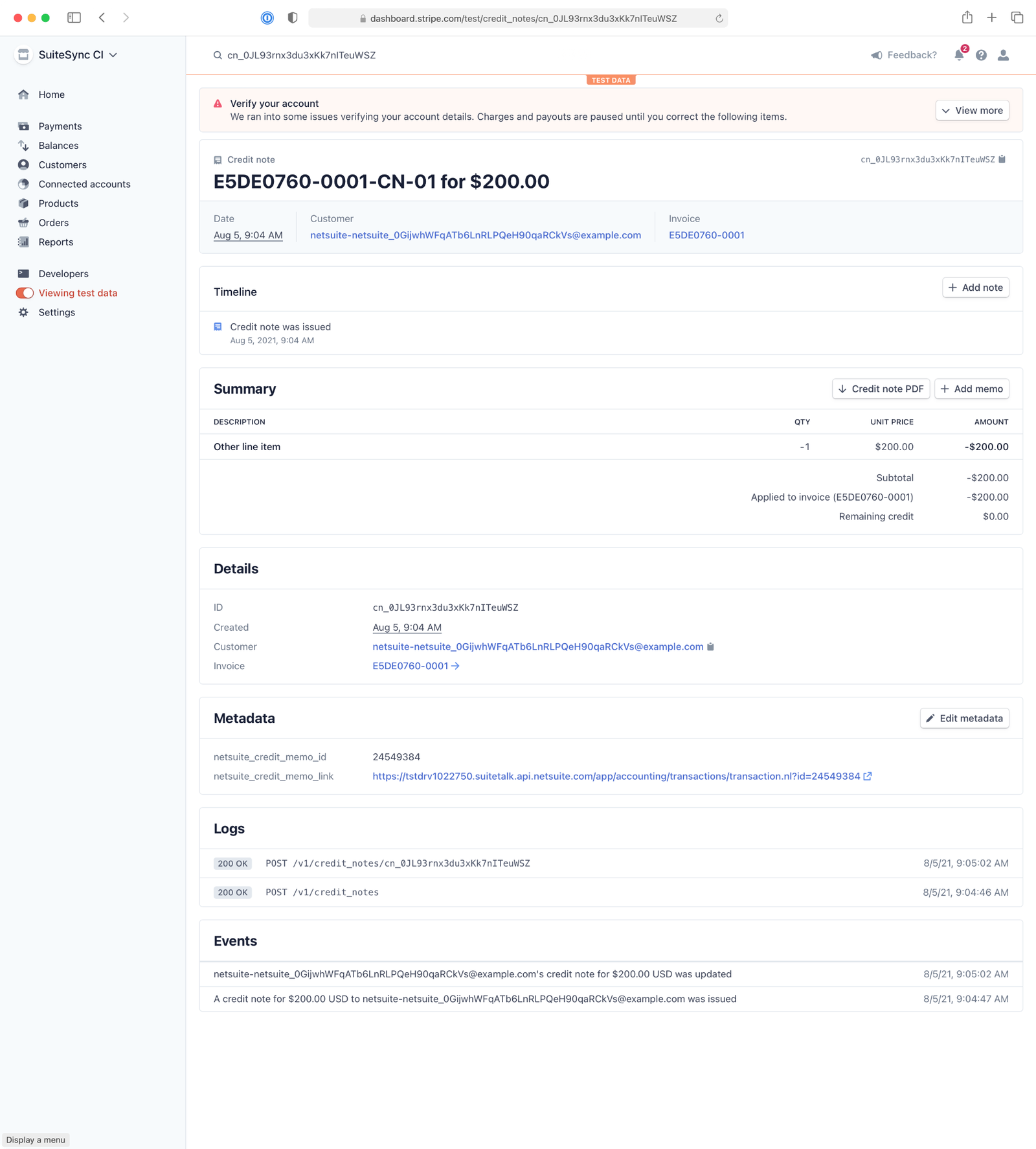Click the browser forward arrow

pos(126,18)
